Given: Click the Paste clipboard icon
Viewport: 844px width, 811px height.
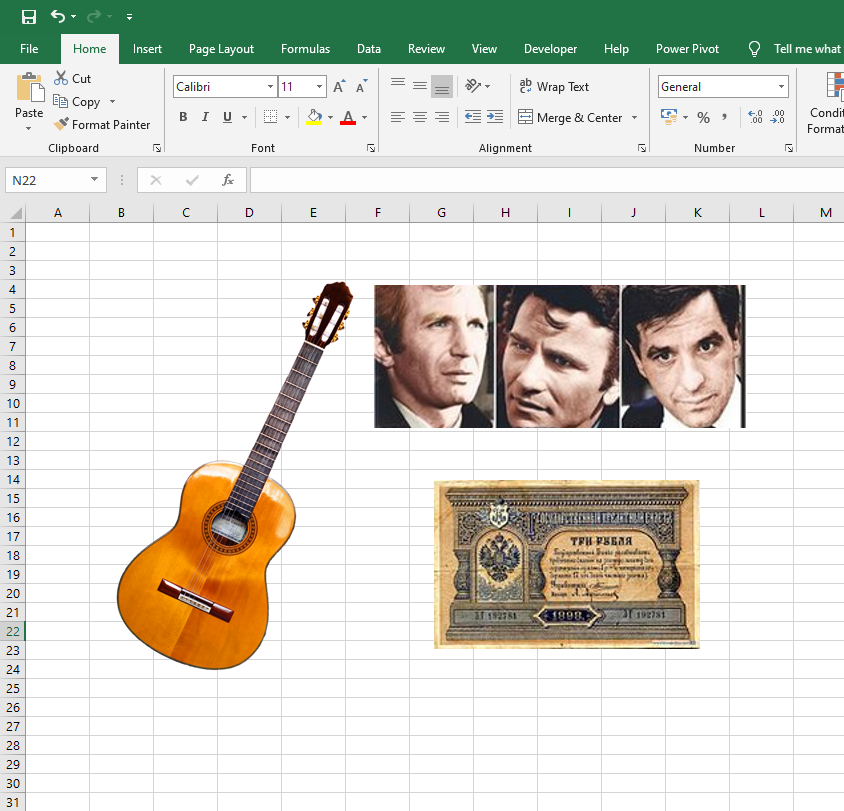Looking at the screenshot, I should tap(30, 87).
